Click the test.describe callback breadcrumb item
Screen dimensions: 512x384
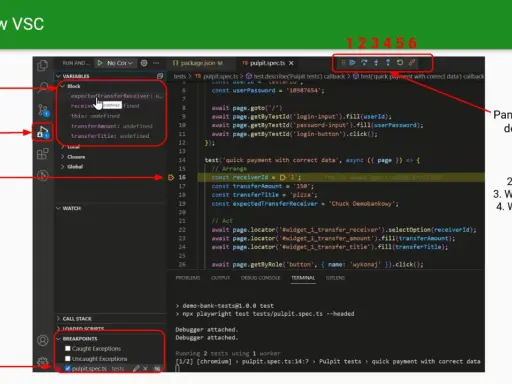tap(296, 76)
